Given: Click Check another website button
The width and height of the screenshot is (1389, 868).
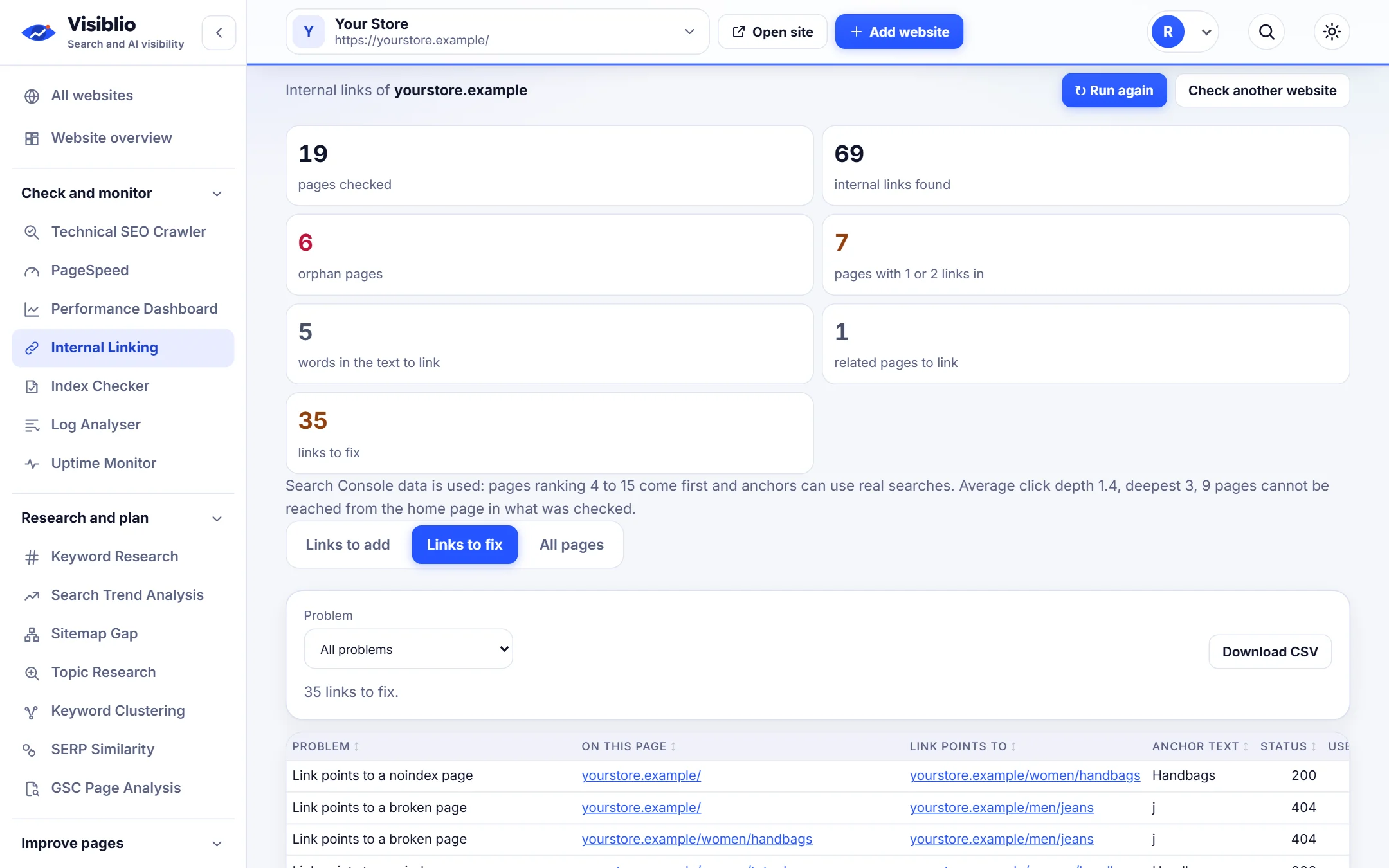Looking at the screenshot, I should pos(1262,91).
